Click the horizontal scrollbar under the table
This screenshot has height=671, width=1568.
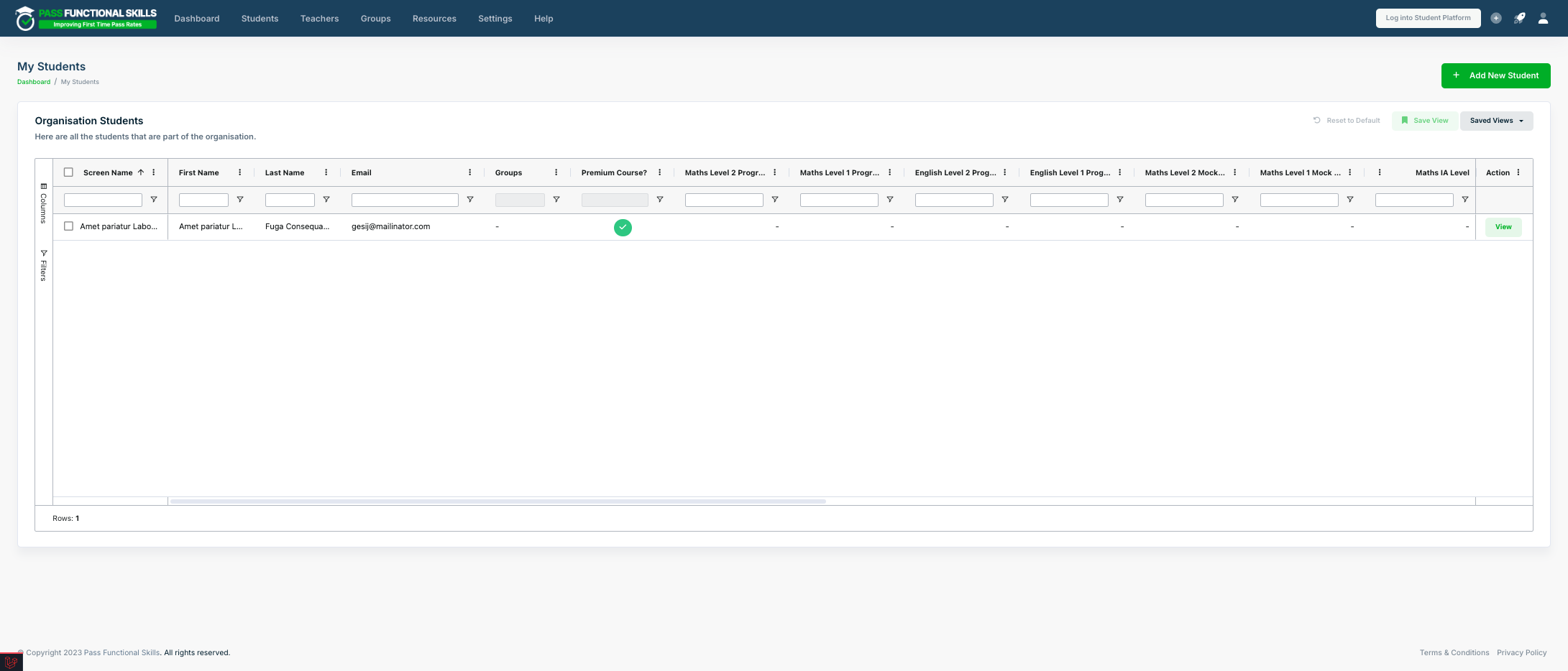(498, 501)
